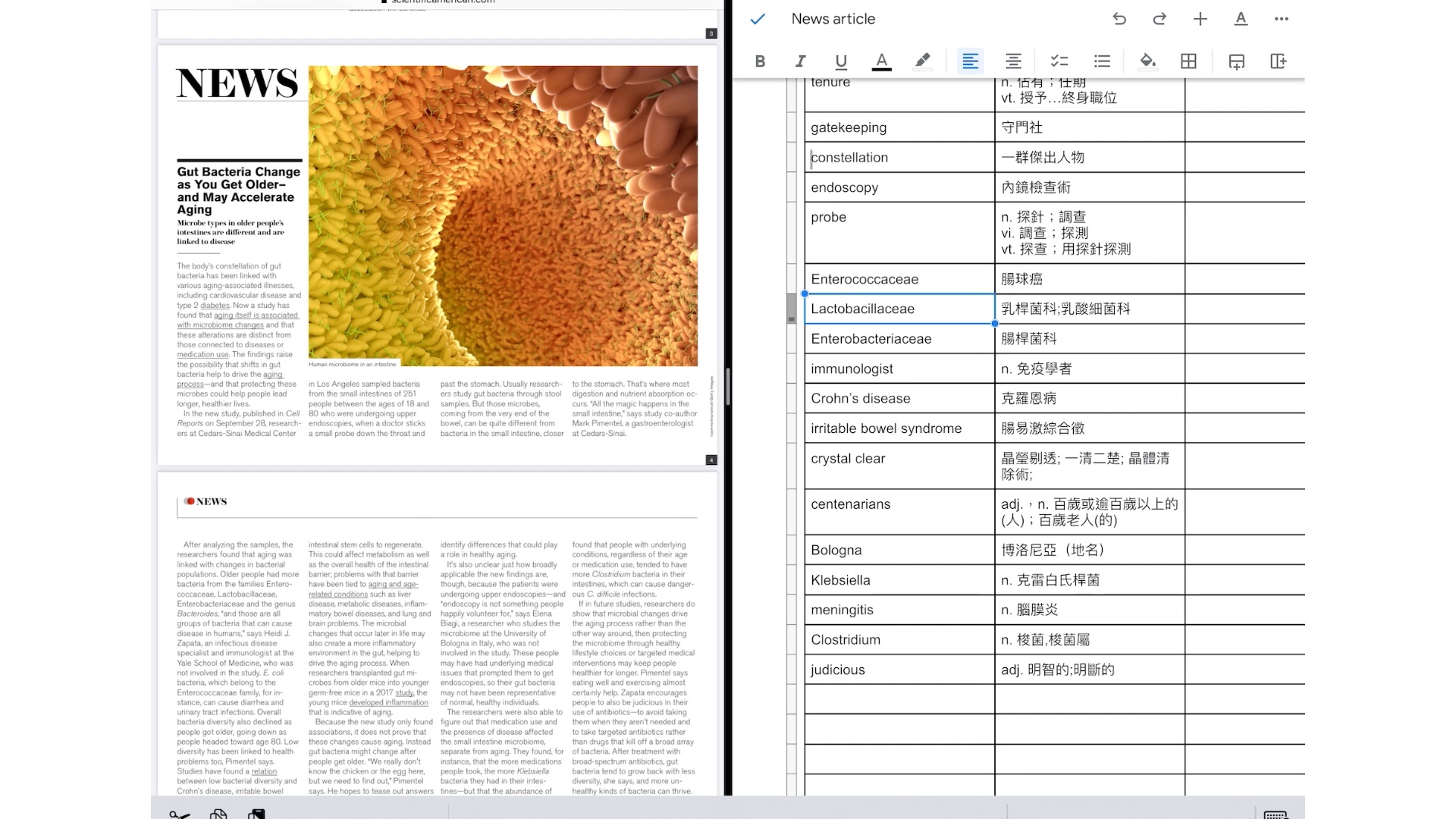The height and width of the screenshot is (819, 1456).
Task: Select the 'n. 腦膜炎' translation cell
Action: tap(1090, 610)
